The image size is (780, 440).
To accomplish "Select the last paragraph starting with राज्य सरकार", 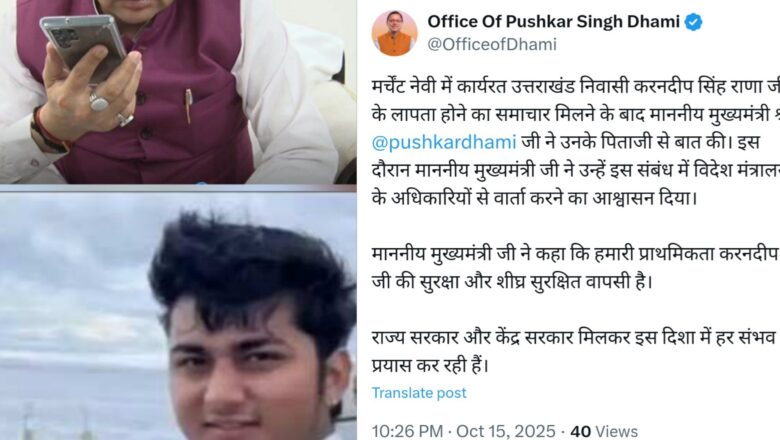I will coord(576,352).
